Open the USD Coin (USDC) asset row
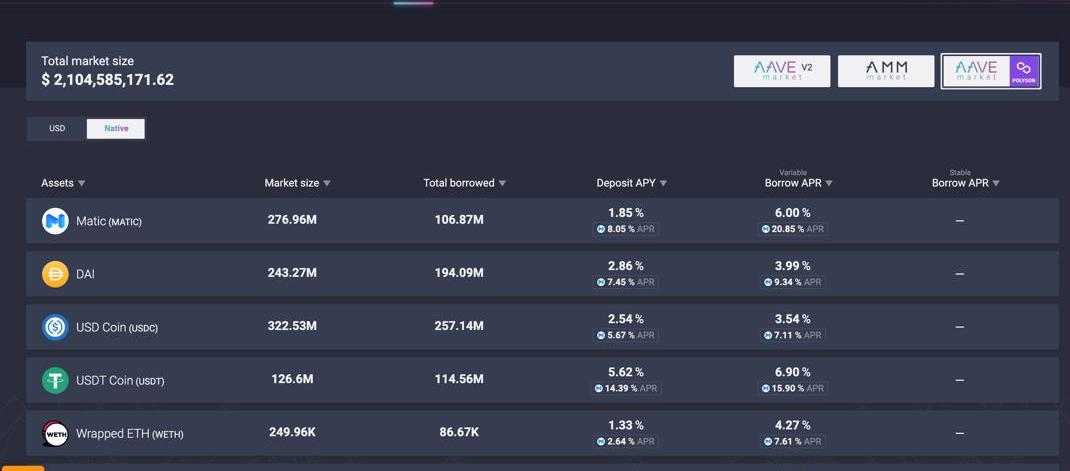Screen dimensions: 1070x471 click(117, 327)
